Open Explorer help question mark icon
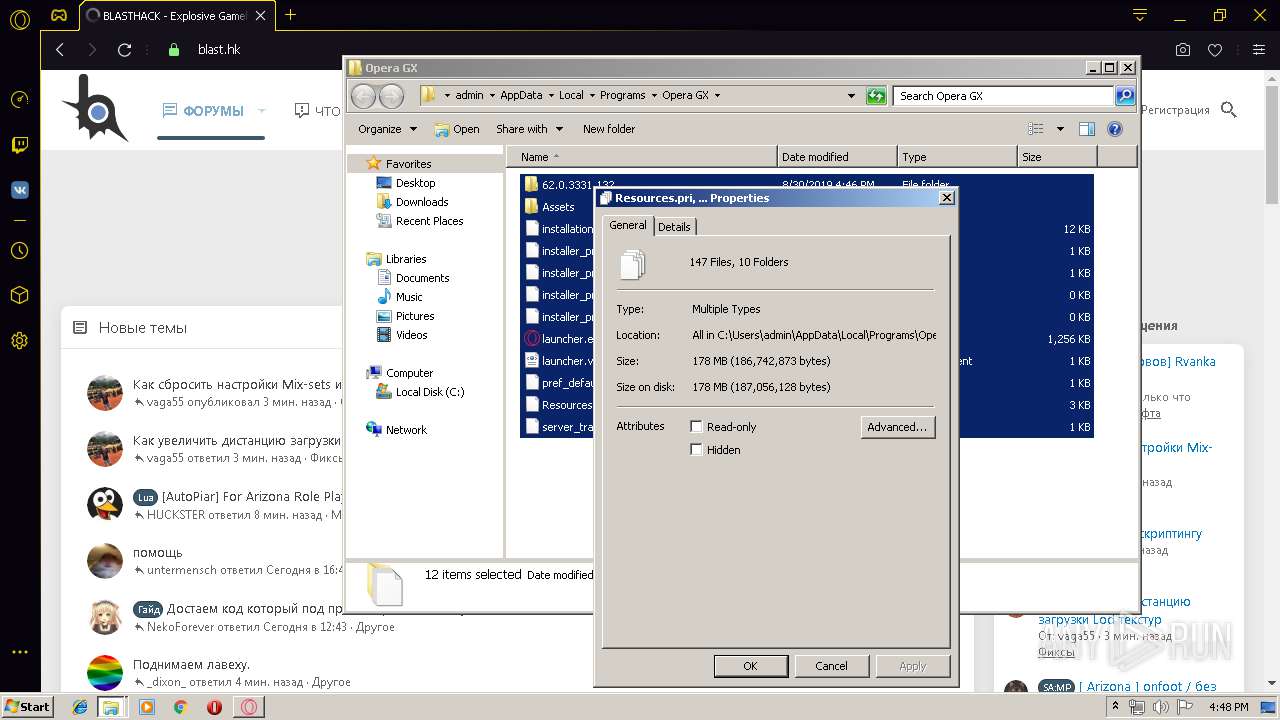 [1115, 129]
